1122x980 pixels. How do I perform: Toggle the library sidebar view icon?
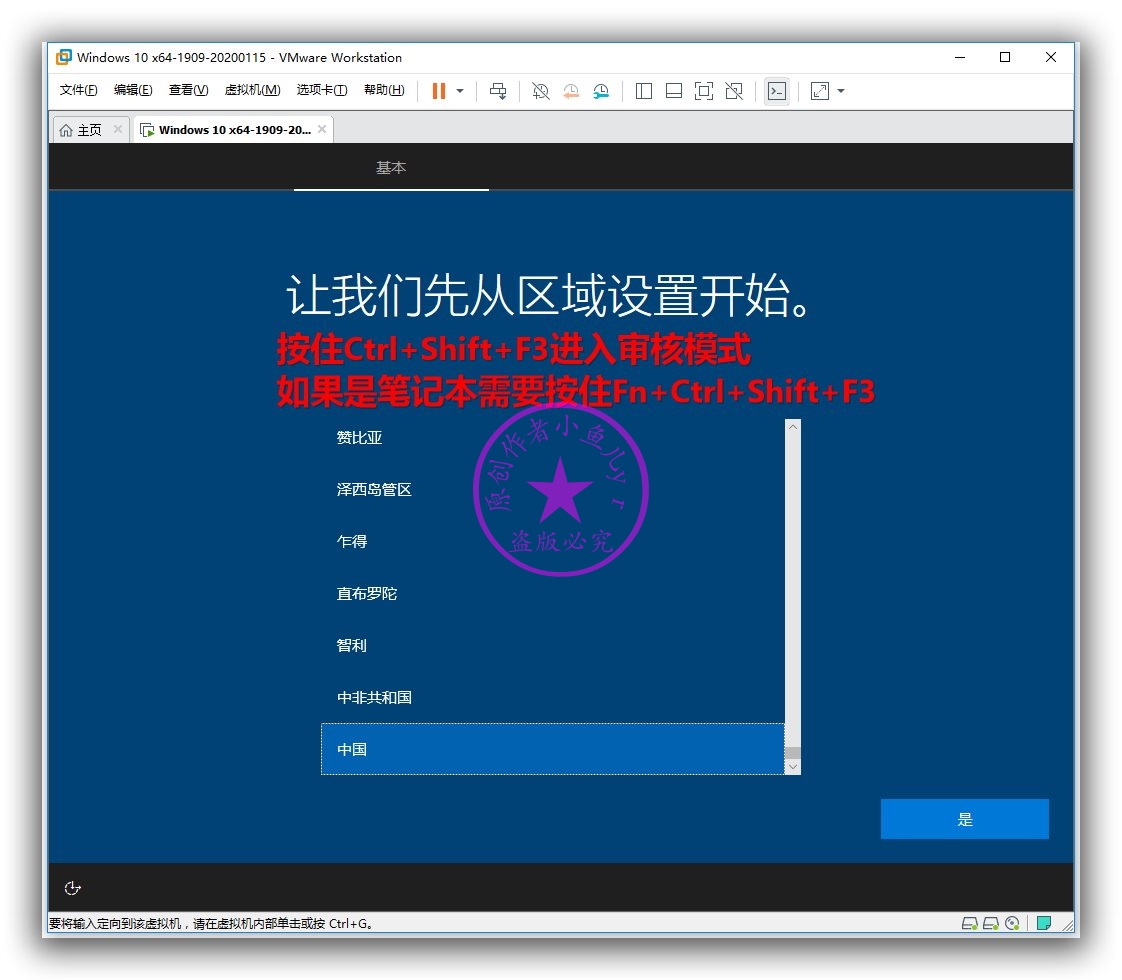tap(643, 91)
